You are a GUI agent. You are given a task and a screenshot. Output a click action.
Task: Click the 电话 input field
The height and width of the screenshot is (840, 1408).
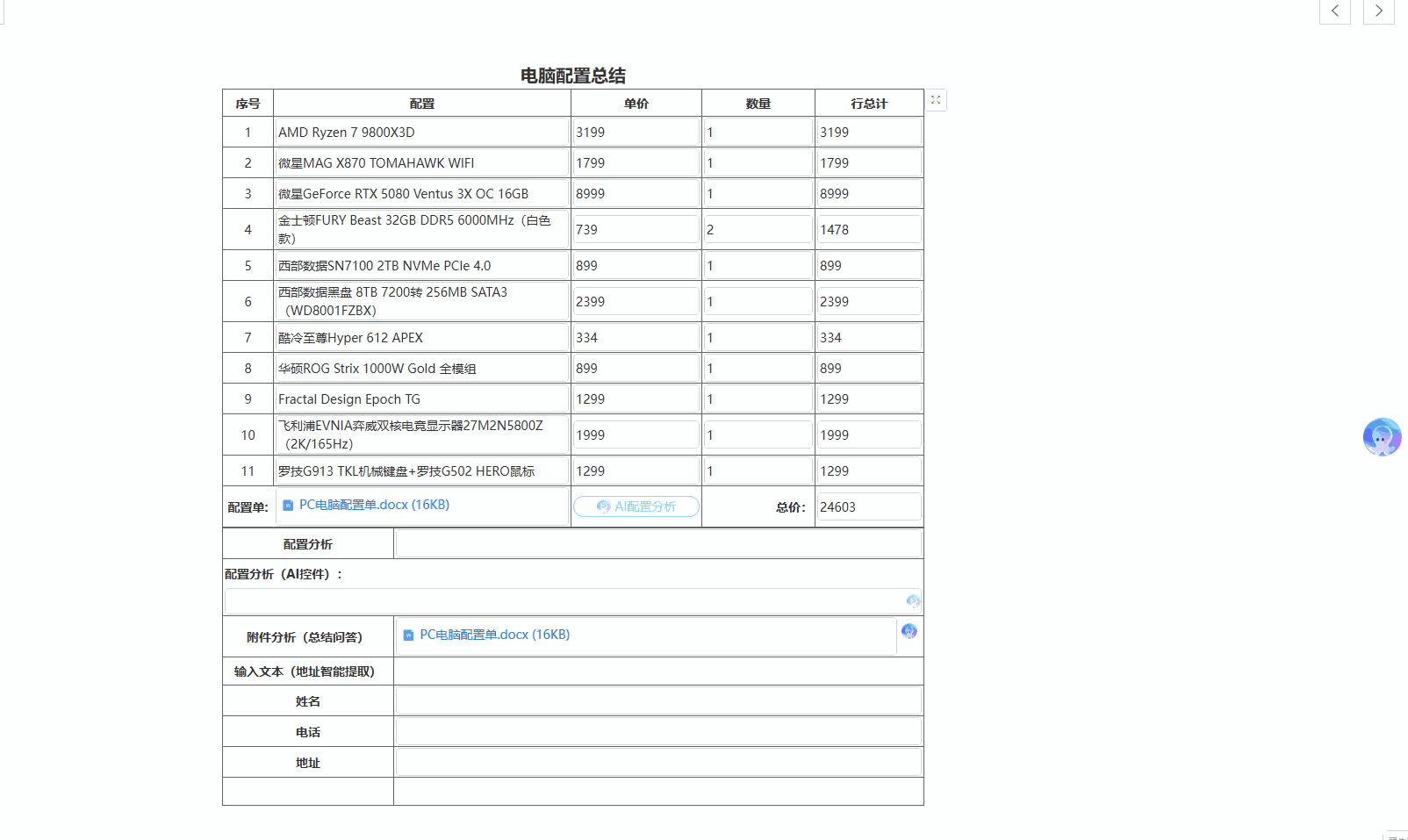tap(658, 732)
